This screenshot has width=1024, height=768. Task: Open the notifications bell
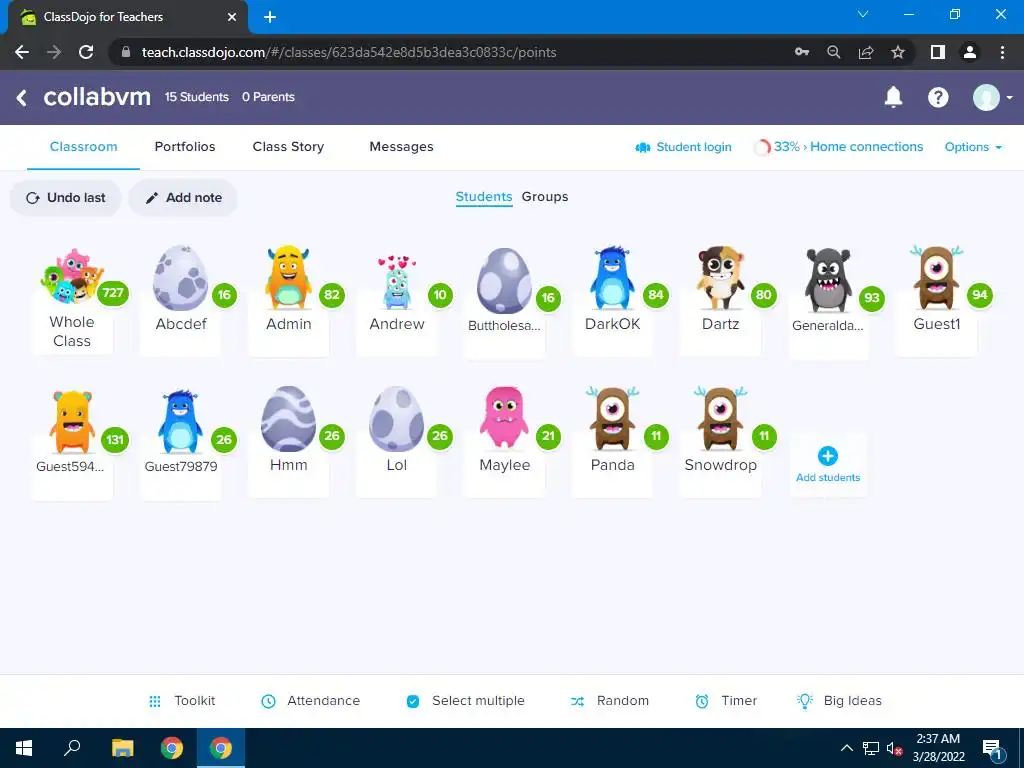point(893,97)
